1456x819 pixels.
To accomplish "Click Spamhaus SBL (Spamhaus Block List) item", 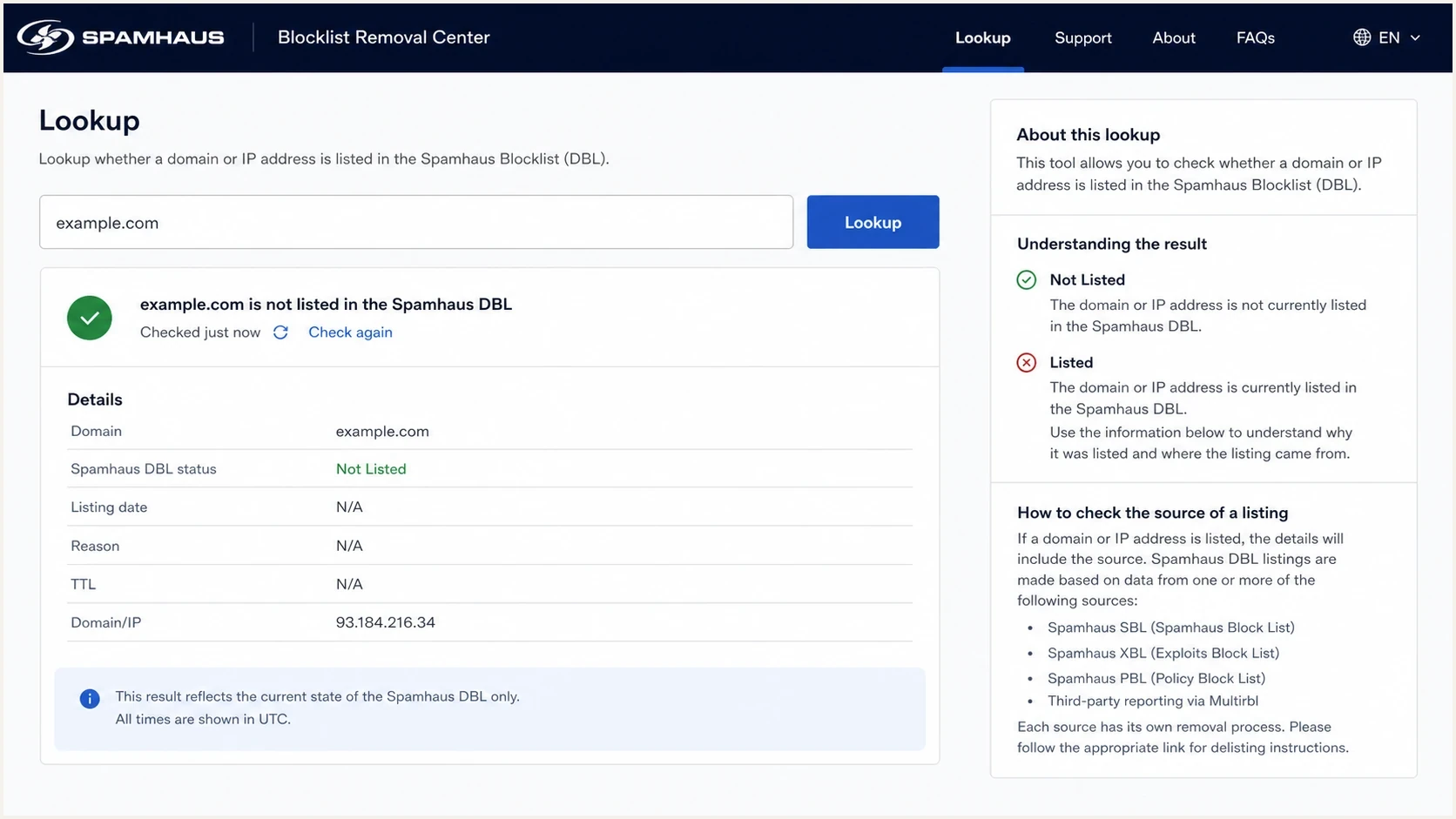I will tap(1171, 628).
